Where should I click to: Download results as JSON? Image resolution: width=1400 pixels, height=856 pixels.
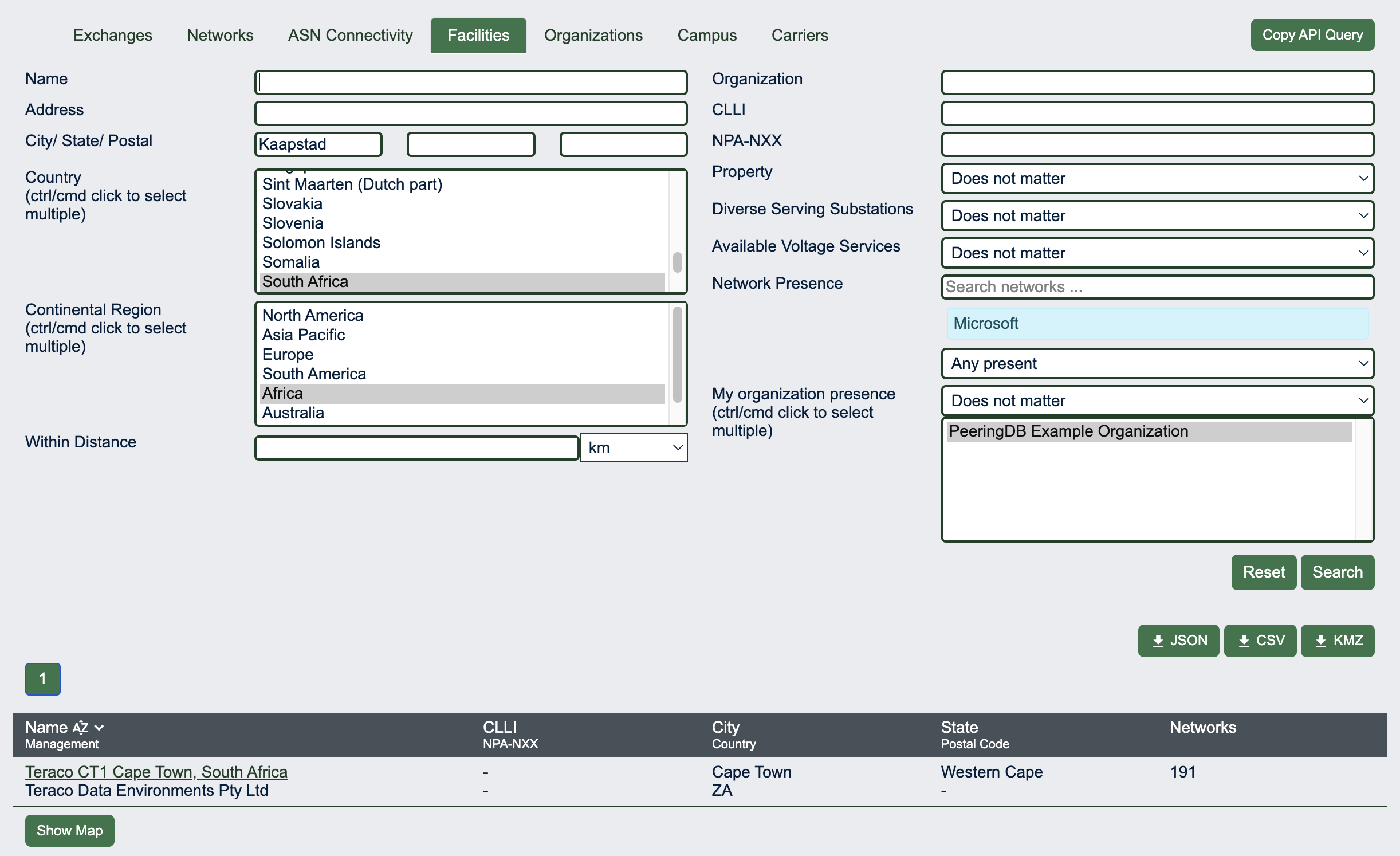[1179, 641]
